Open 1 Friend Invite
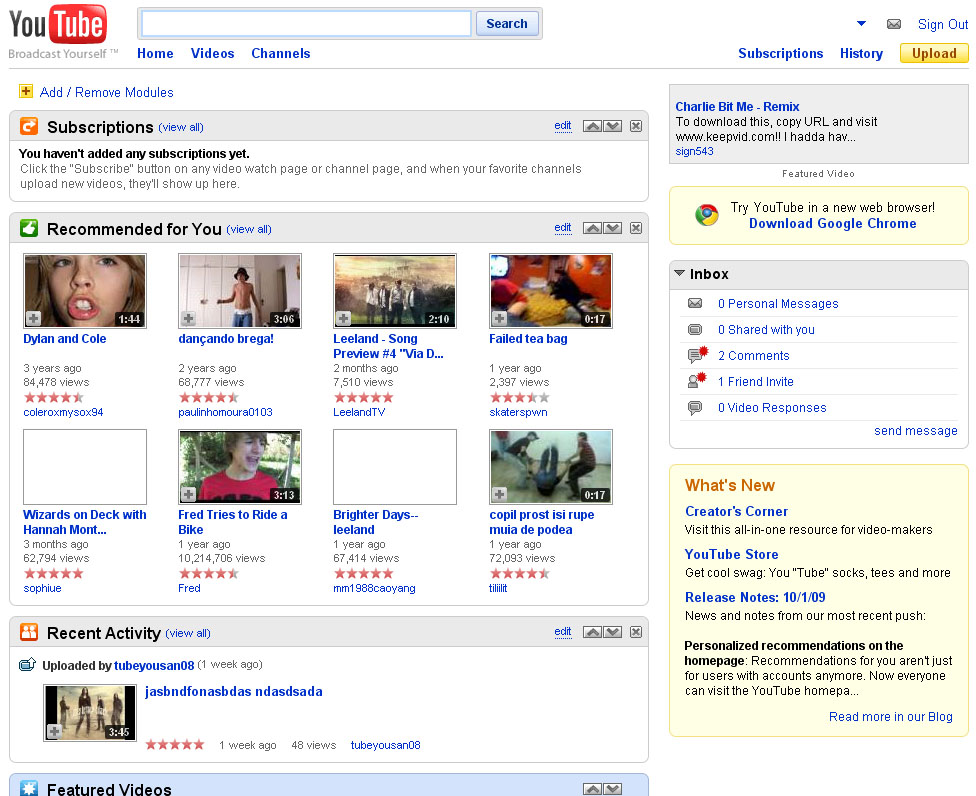 click(x=756, y=382)
